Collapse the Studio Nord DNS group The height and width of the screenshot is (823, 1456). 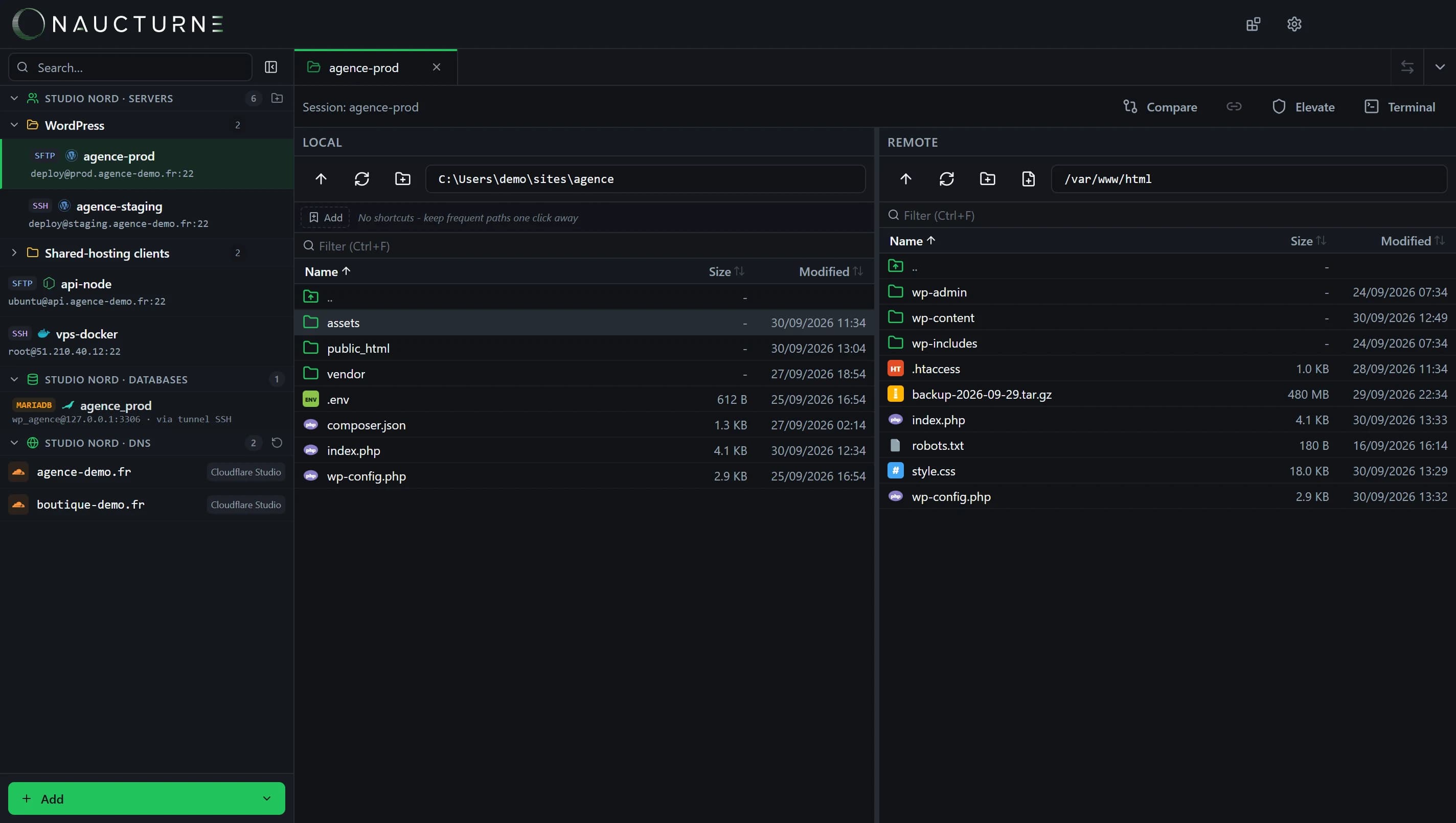pyautogui.click(x=14, y=443)
